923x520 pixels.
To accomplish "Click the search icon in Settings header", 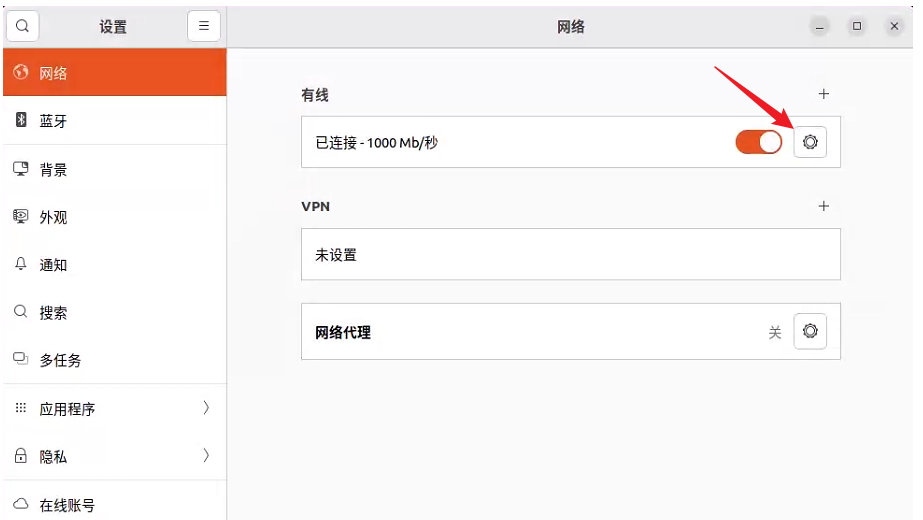I will pos(22,26).
